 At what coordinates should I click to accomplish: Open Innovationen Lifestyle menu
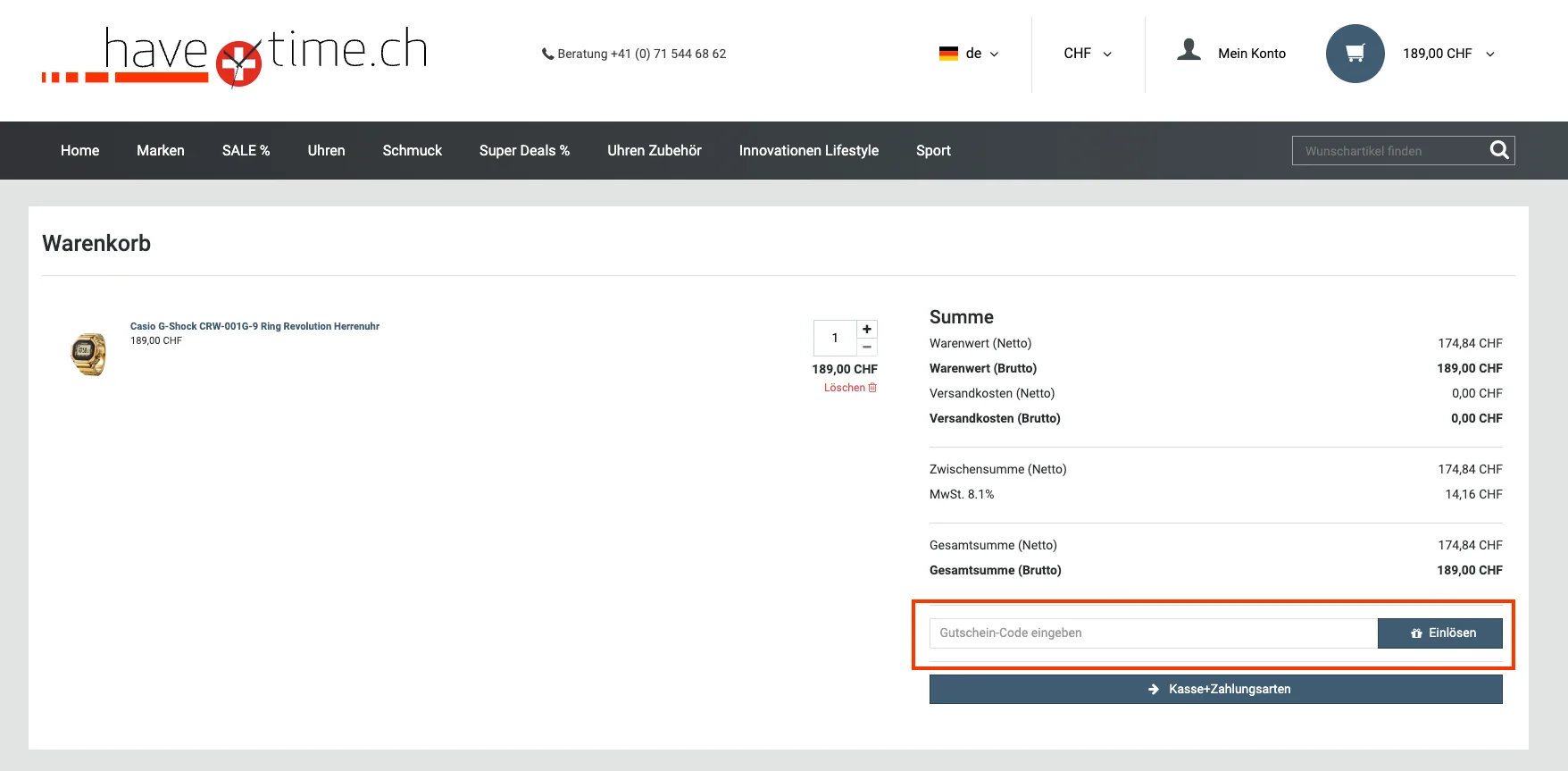point(809,150)
